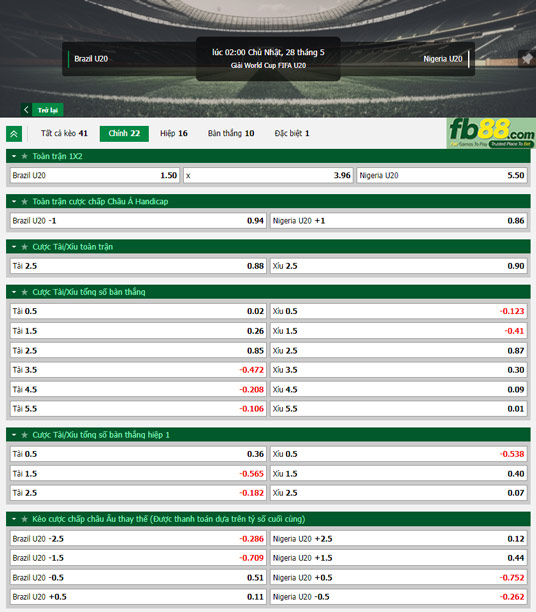This screenshot has height=612, width=536.
Task: Switch to the Hiệp 16 tab
Action: 174,133
